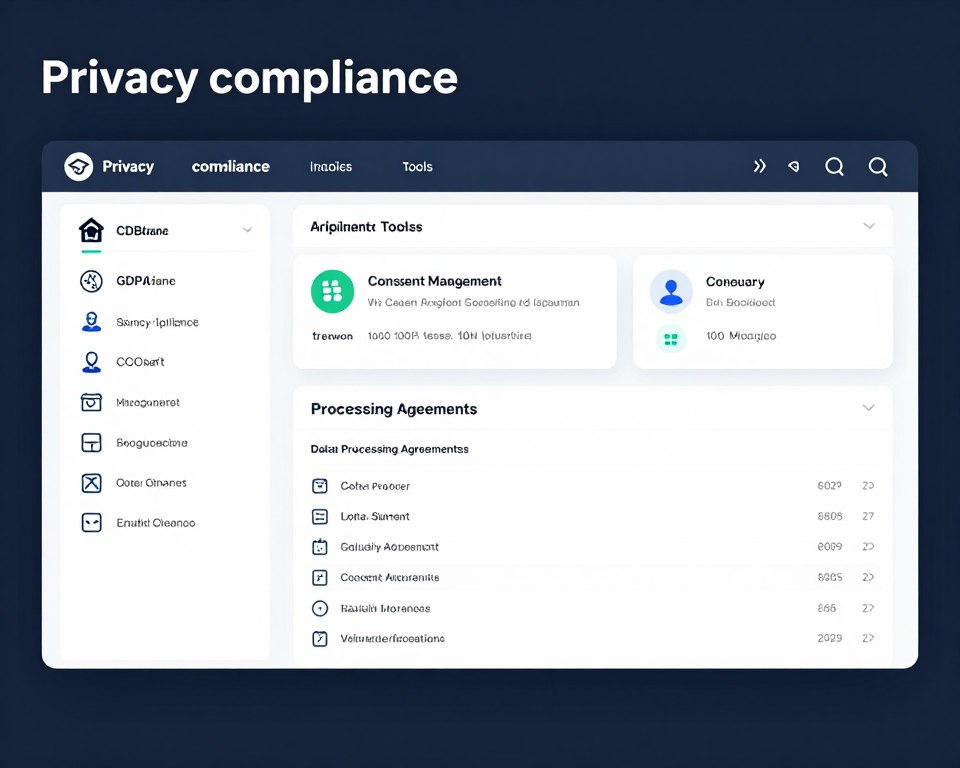Image resolution: width=960 pixels, height=768 pixels.
Task: Open the Ooter Otnanes sidebar item label
Action: 151,483
